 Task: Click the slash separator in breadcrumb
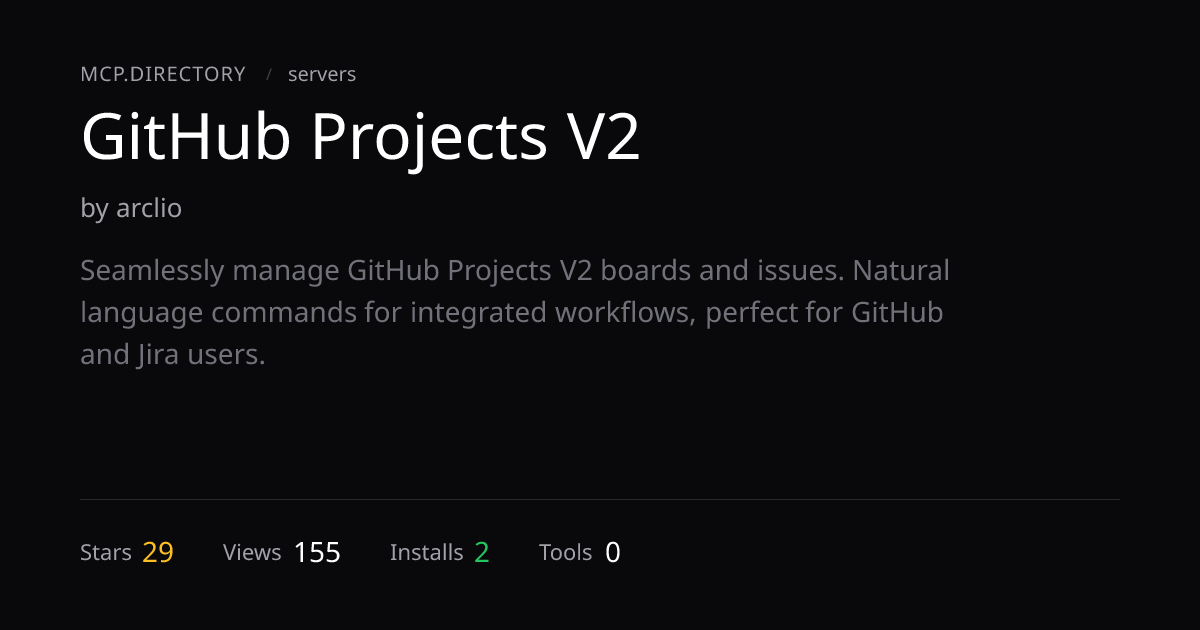click(269, 75)
